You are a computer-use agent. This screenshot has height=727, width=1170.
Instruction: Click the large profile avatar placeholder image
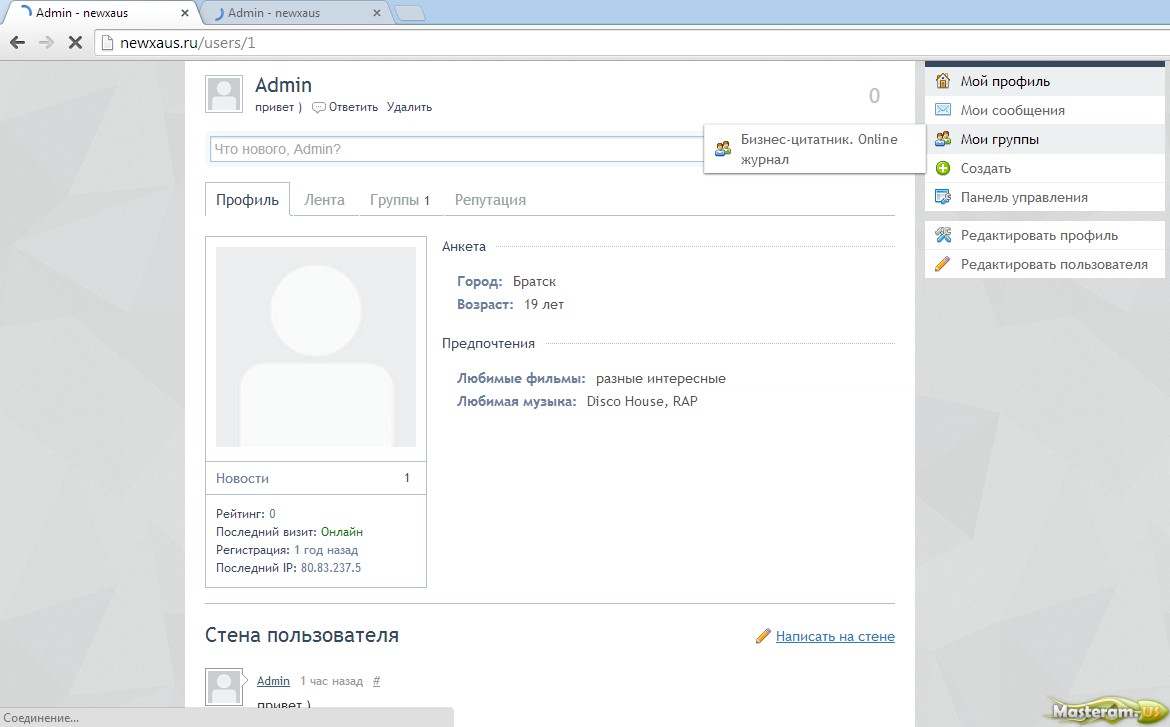click(316, 347)
